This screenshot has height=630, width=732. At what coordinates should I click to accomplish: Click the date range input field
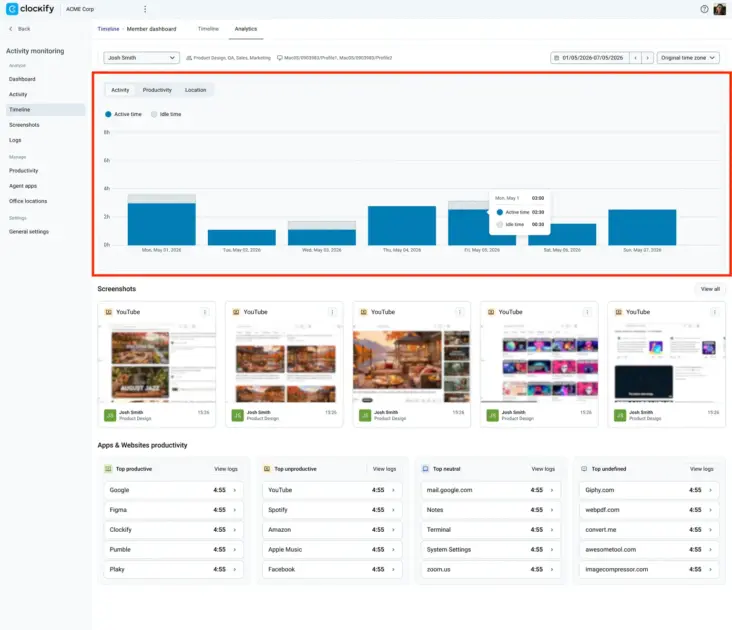pos(592,58)
